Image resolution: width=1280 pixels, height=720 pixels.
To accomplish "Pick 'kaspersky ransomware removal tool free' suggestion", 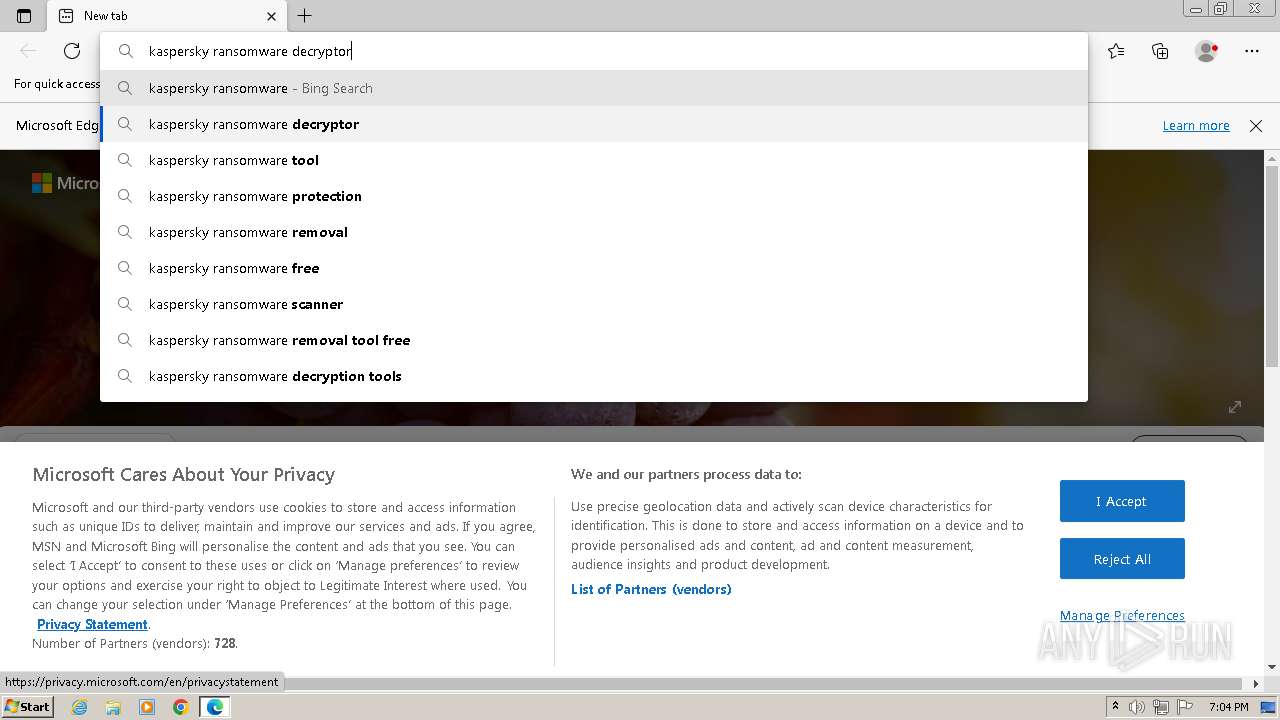I will [x=594, y=340].
